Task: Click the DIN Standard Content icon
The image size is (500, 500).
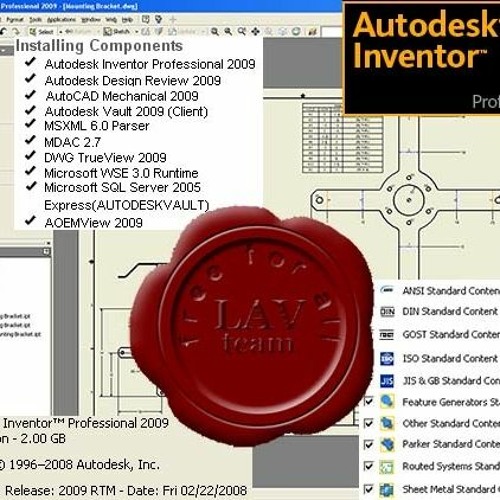Action: point(387,312)
